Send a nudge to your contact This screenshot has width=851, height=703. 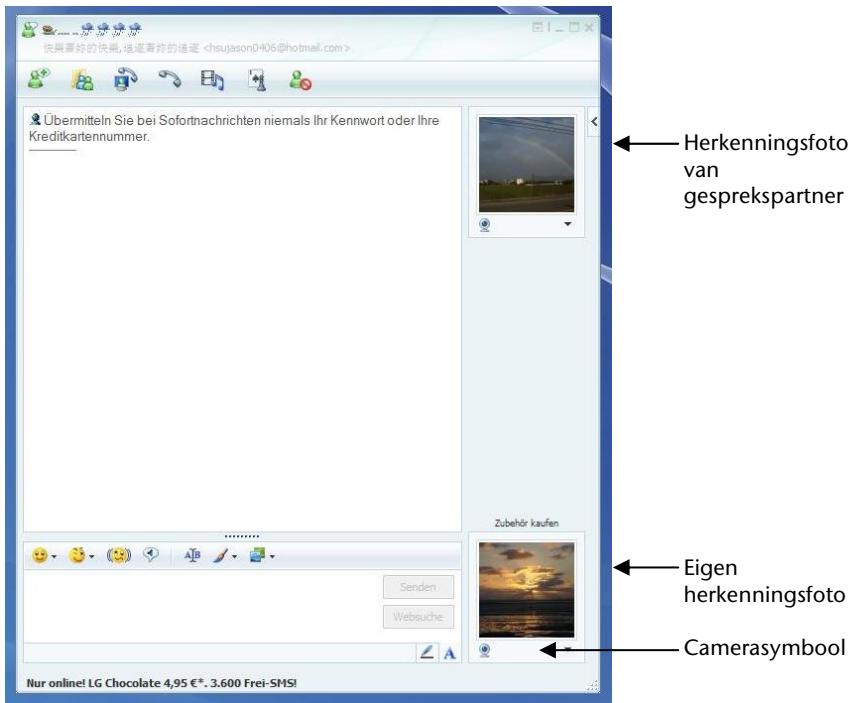[118, 556]
